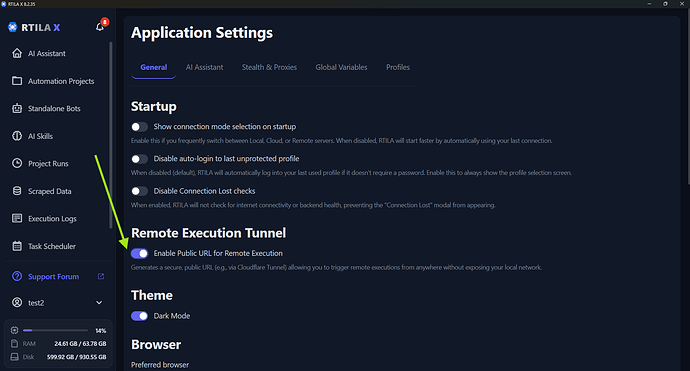Restore down the RTILA X window
This screenshot has width=690, height=371.
[x=665, y=4]
